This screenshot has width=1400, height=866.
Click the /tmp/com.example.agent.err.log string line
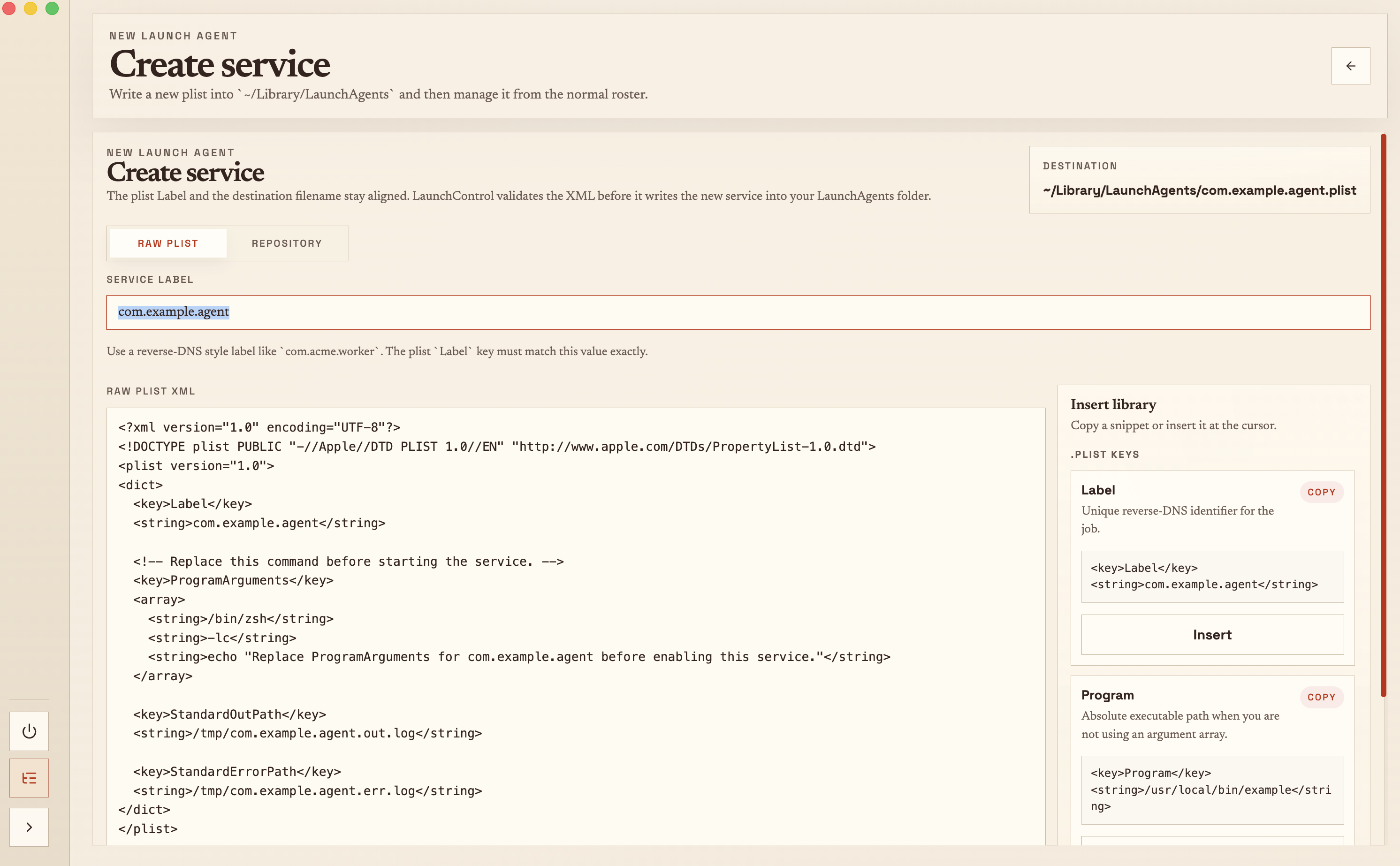[x=308, y=791]
